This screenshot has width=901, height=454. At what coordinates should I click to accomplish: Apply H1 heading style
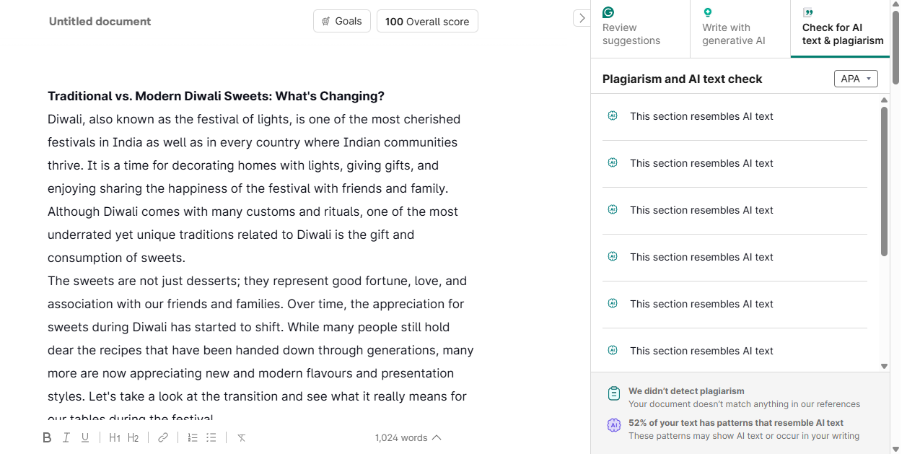pyautogui.click(x=114, y=438)
